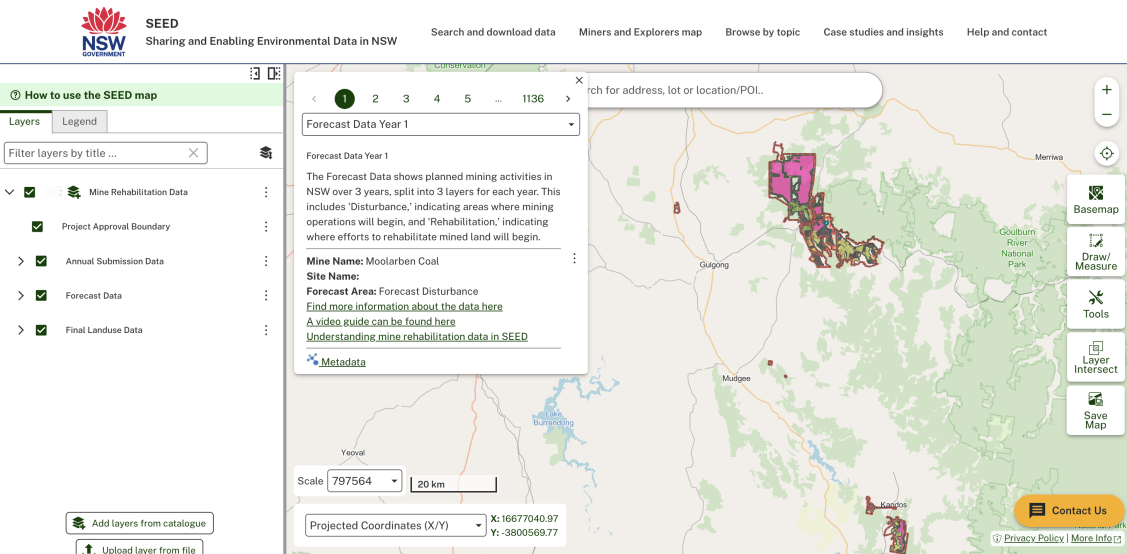Open options menu for Final Landuse Data
The height and width of the screenshot is (554, 1127).
(x=266, y=330)
